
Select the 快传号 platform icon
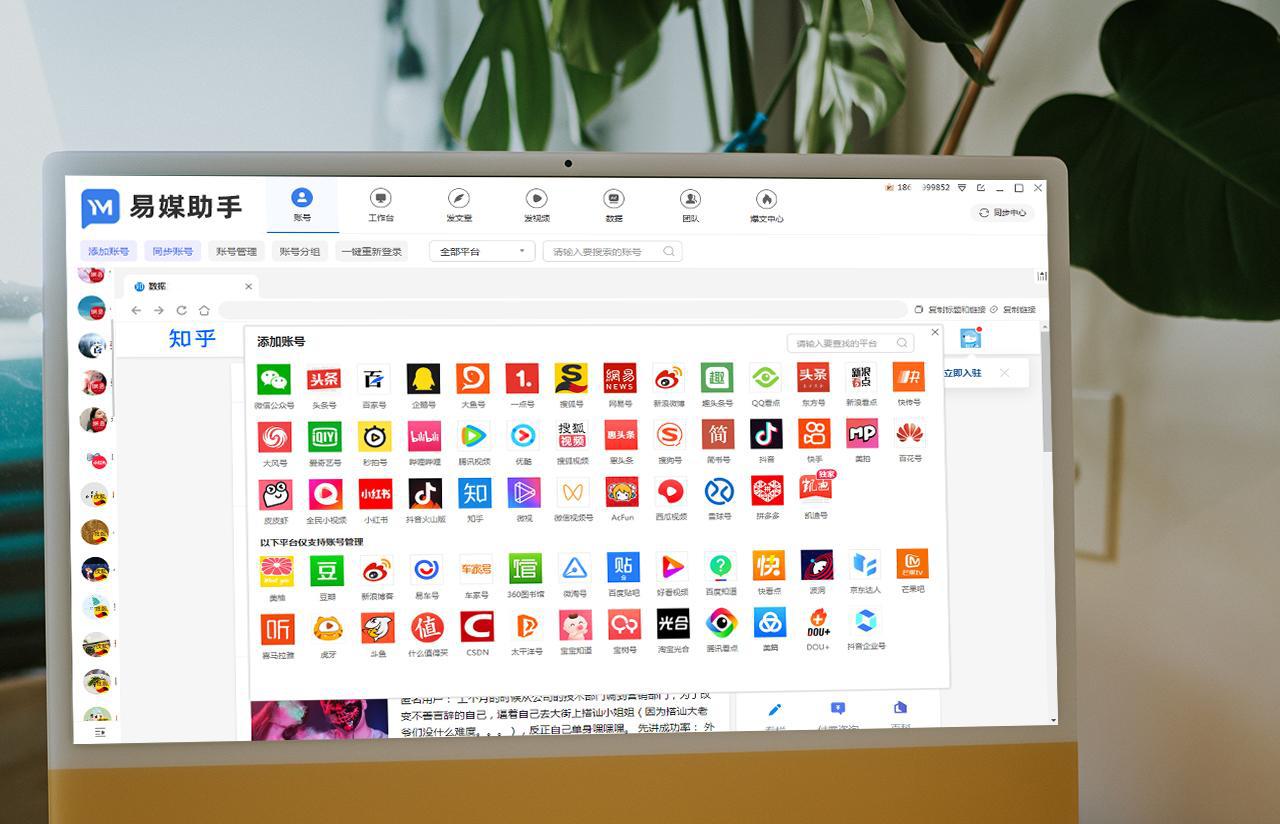click(x=908, y=377)
